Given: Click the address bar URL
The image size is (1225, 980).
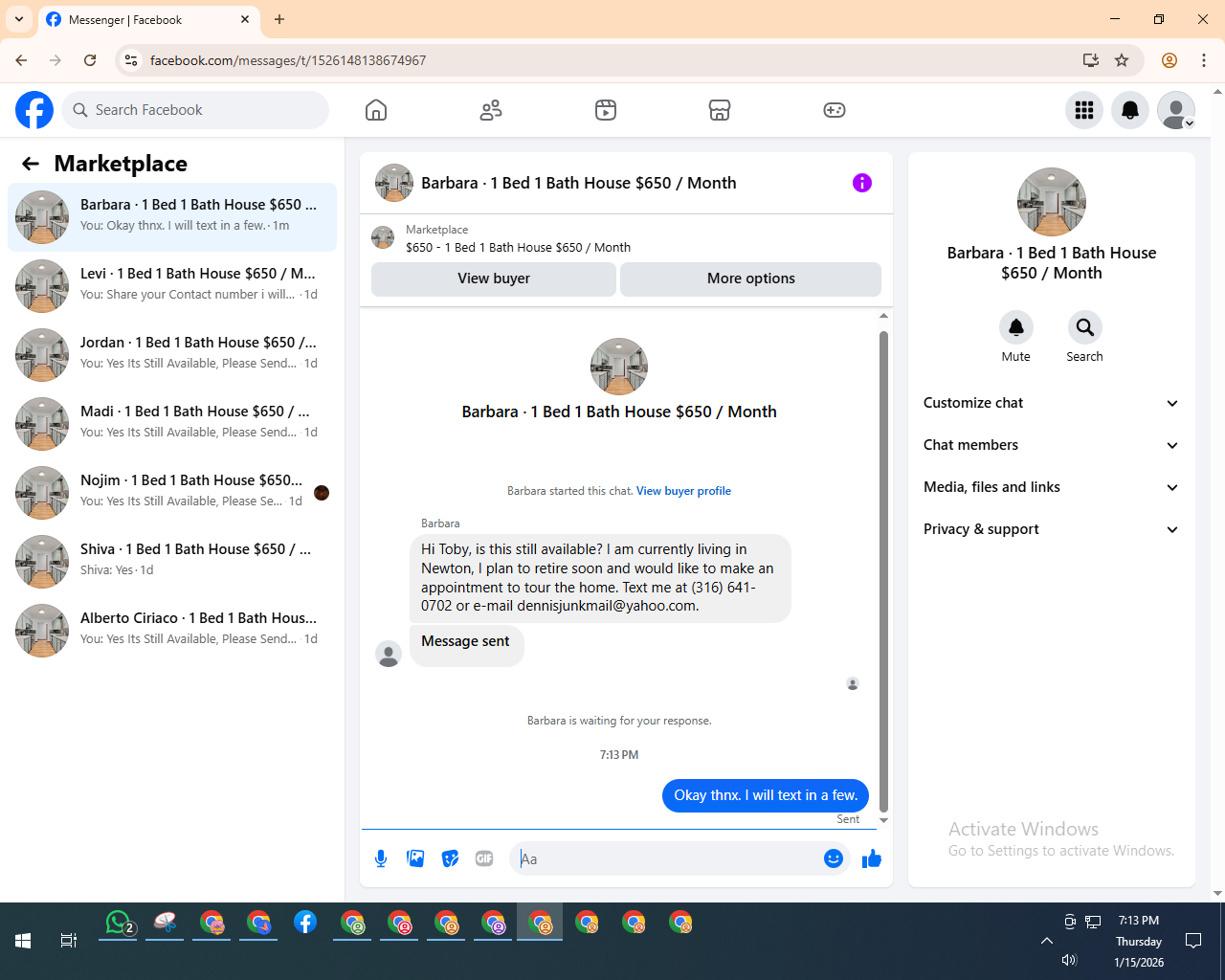Looking at the screenshot, I should coord(288,60).
